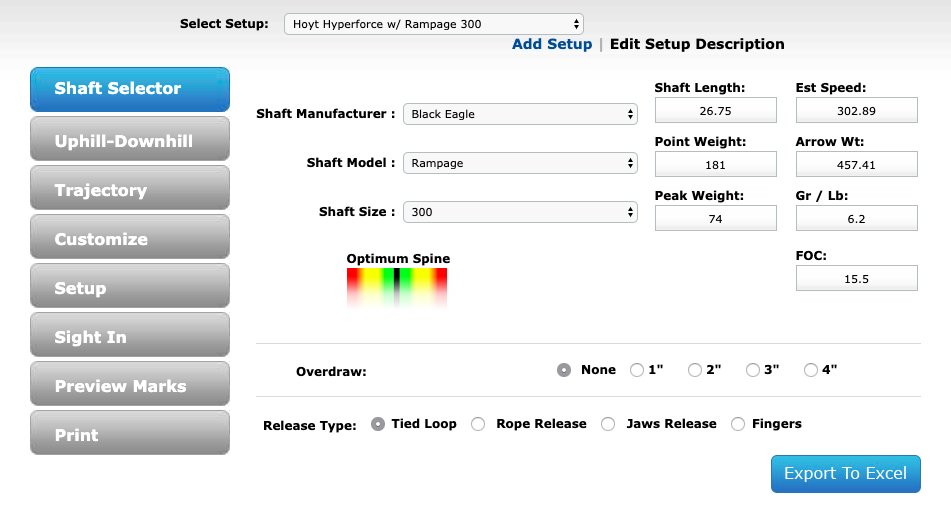
Task: Open the Shaft Selector section
Action: pos(130,89)
